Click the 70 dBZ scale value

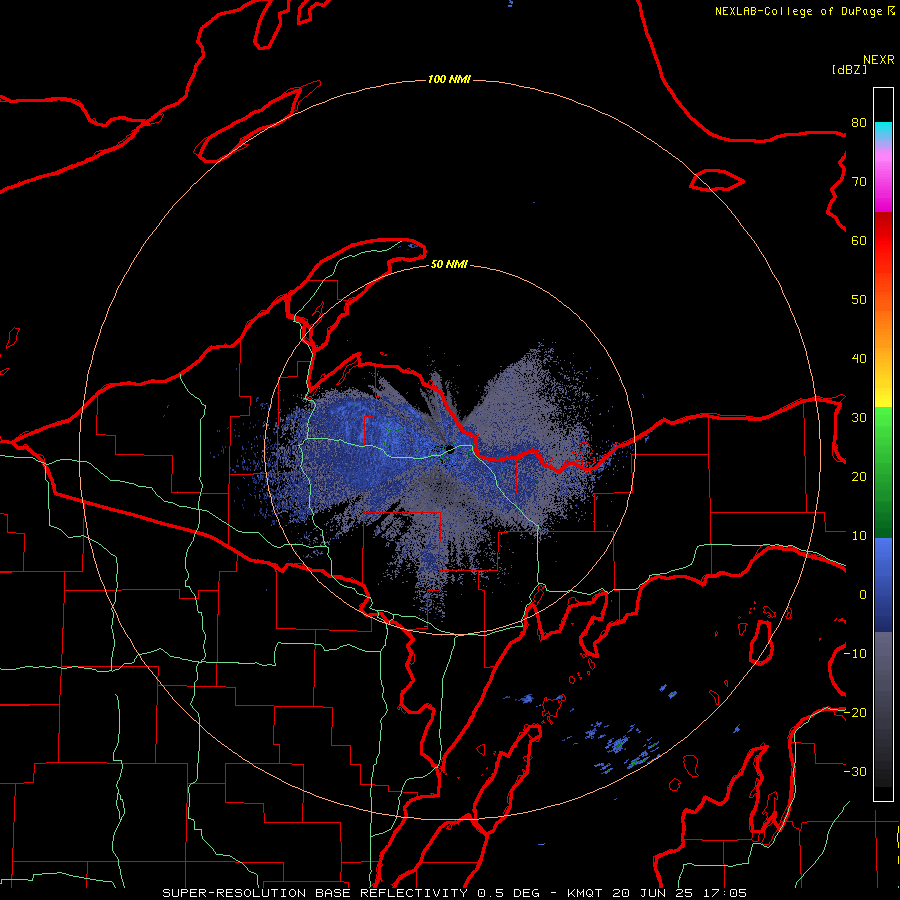pos(859,182)
